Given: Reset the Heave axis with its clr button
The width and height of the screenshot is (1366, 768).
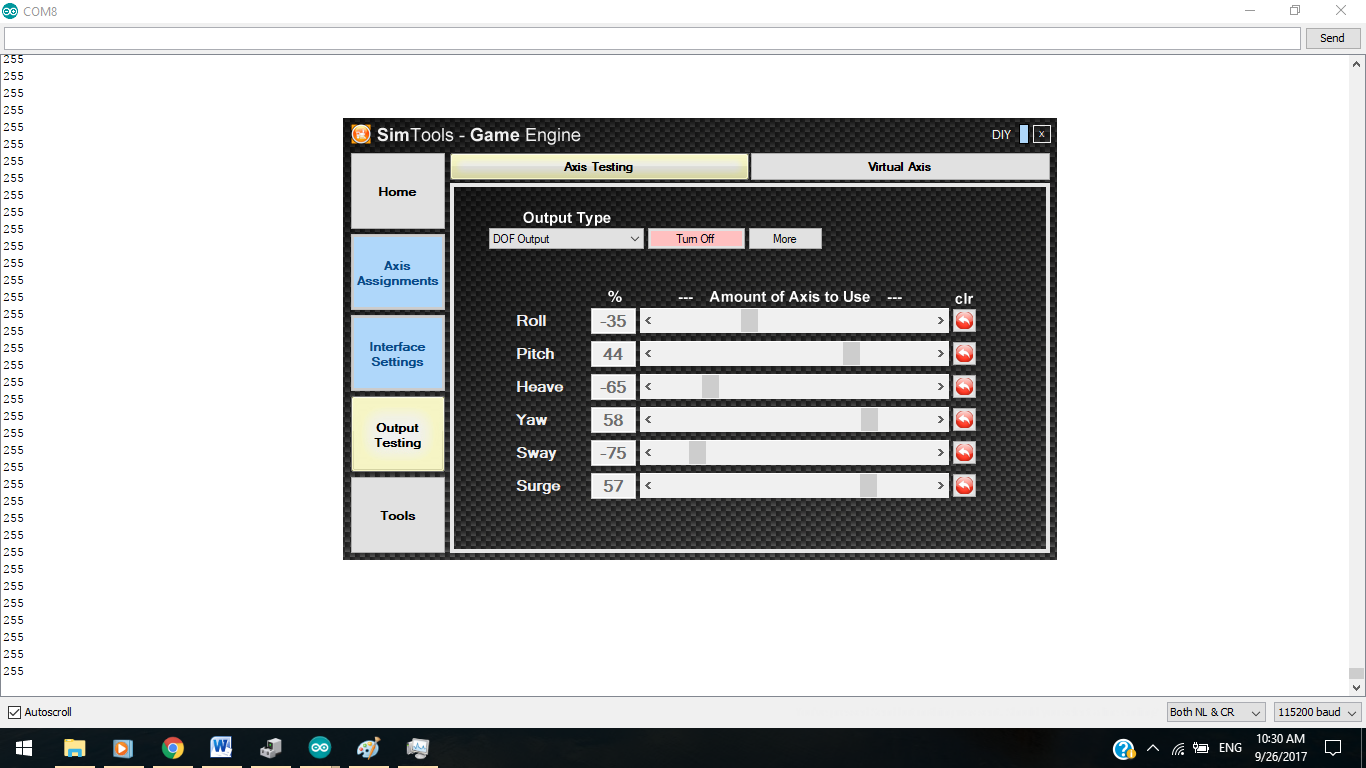Looking at the screenshot, I should click(964, 387).
